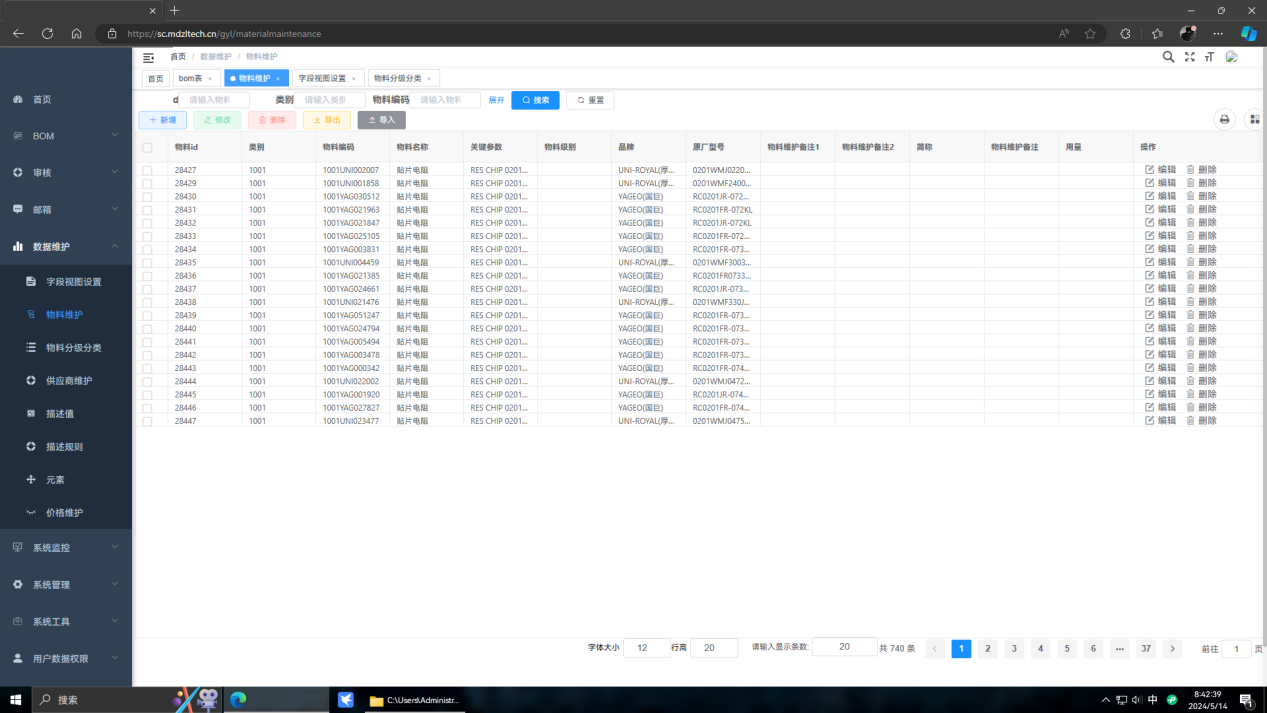
Task: Collapse the sidebar with the hamburger icon
Action: click(x=148, y=58)
